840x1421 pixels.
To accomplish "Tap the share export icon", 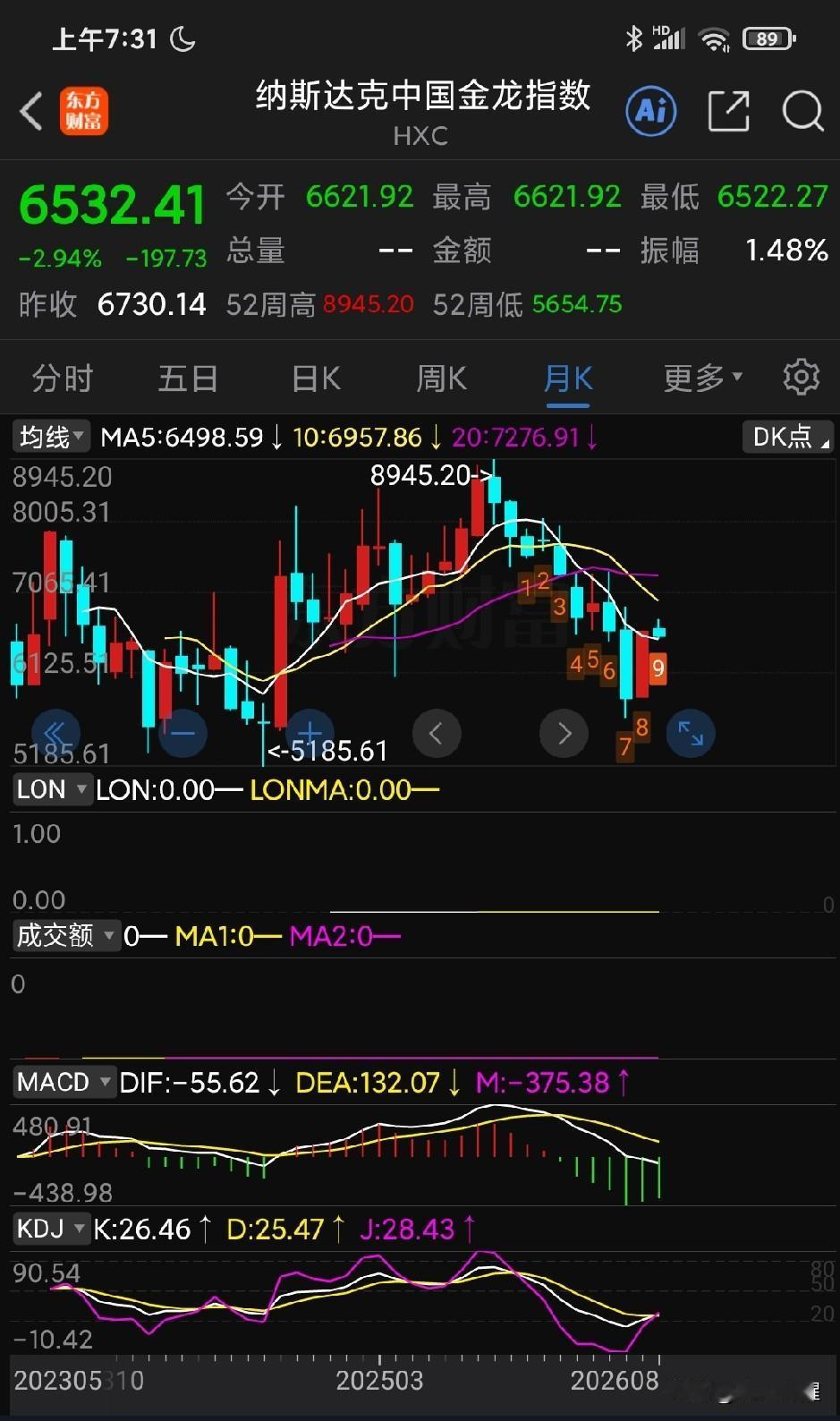I will [x=728, y=111].
